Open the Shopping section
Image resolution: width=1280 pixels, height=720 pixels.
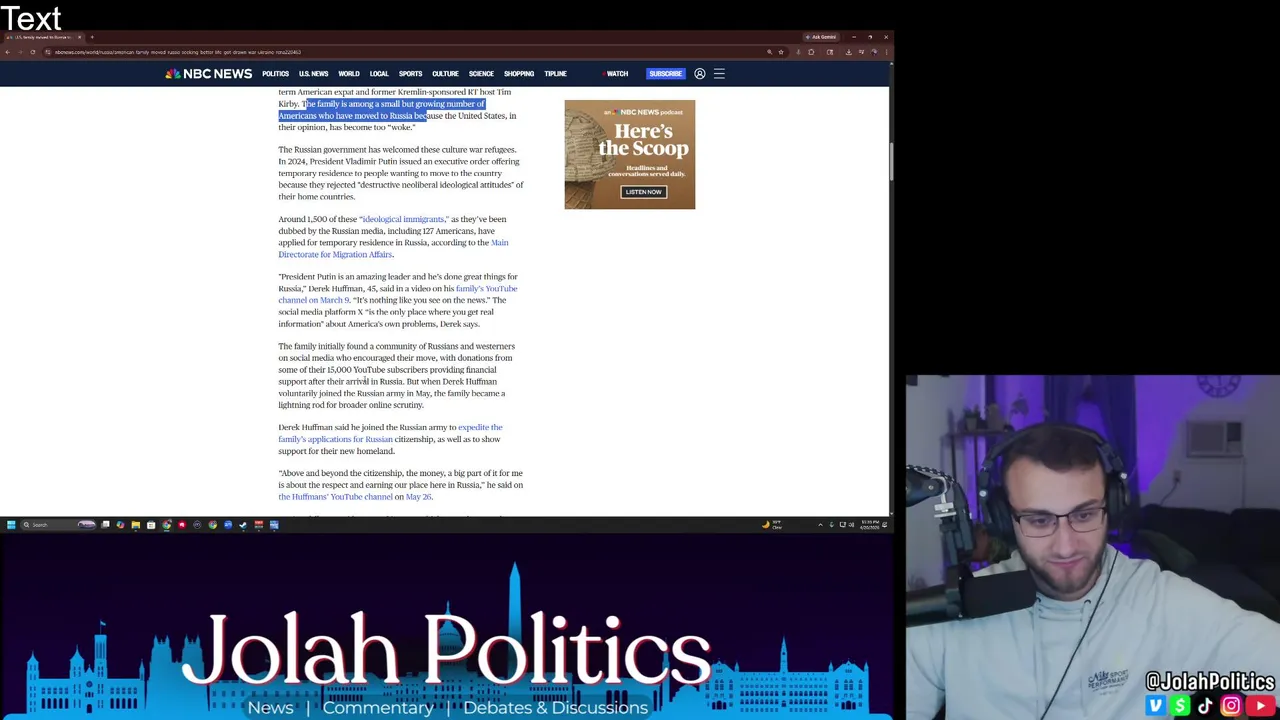coord(519,74)
